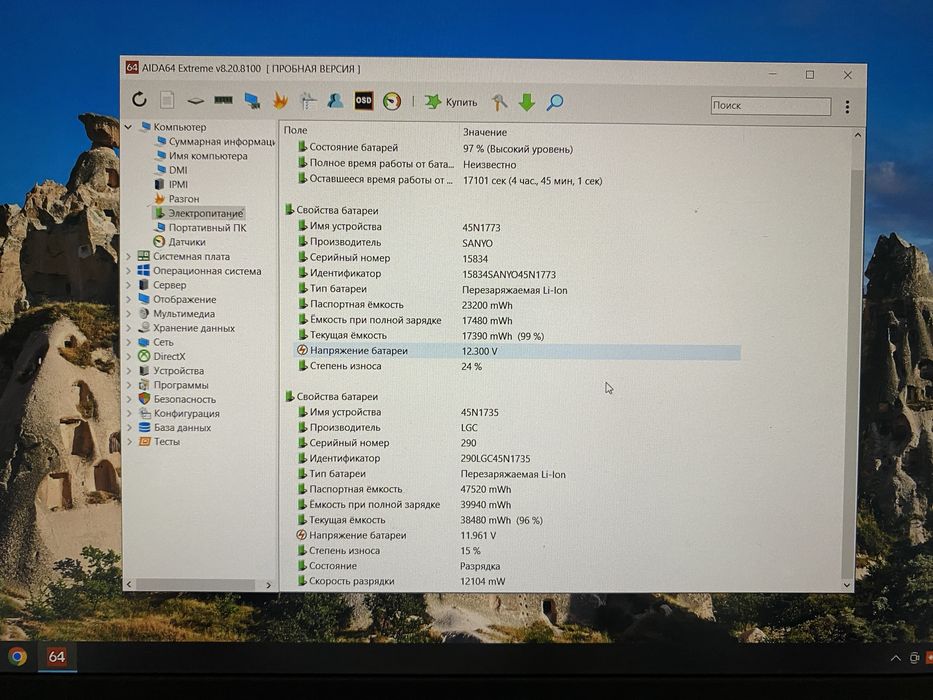Select the Оставшееся время работы row
The image size is (933, 700).
(449, 180)
